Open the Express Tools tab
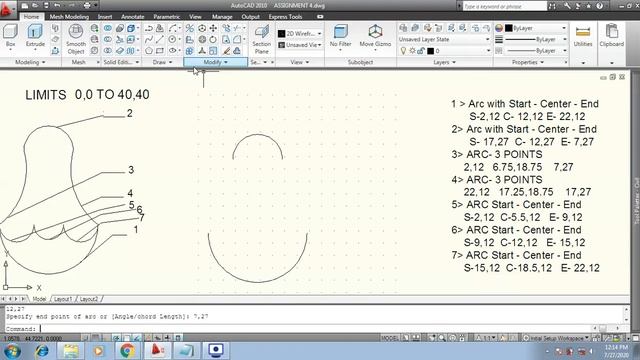 point(285,17)
